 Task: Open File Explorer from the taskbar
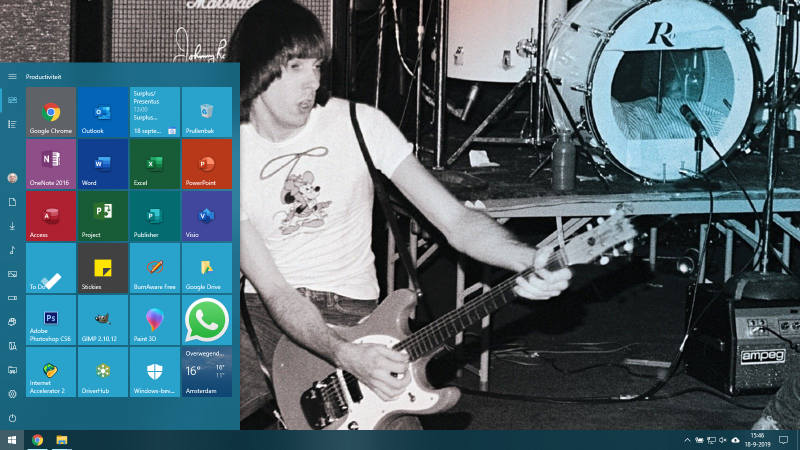coord(62,440)
